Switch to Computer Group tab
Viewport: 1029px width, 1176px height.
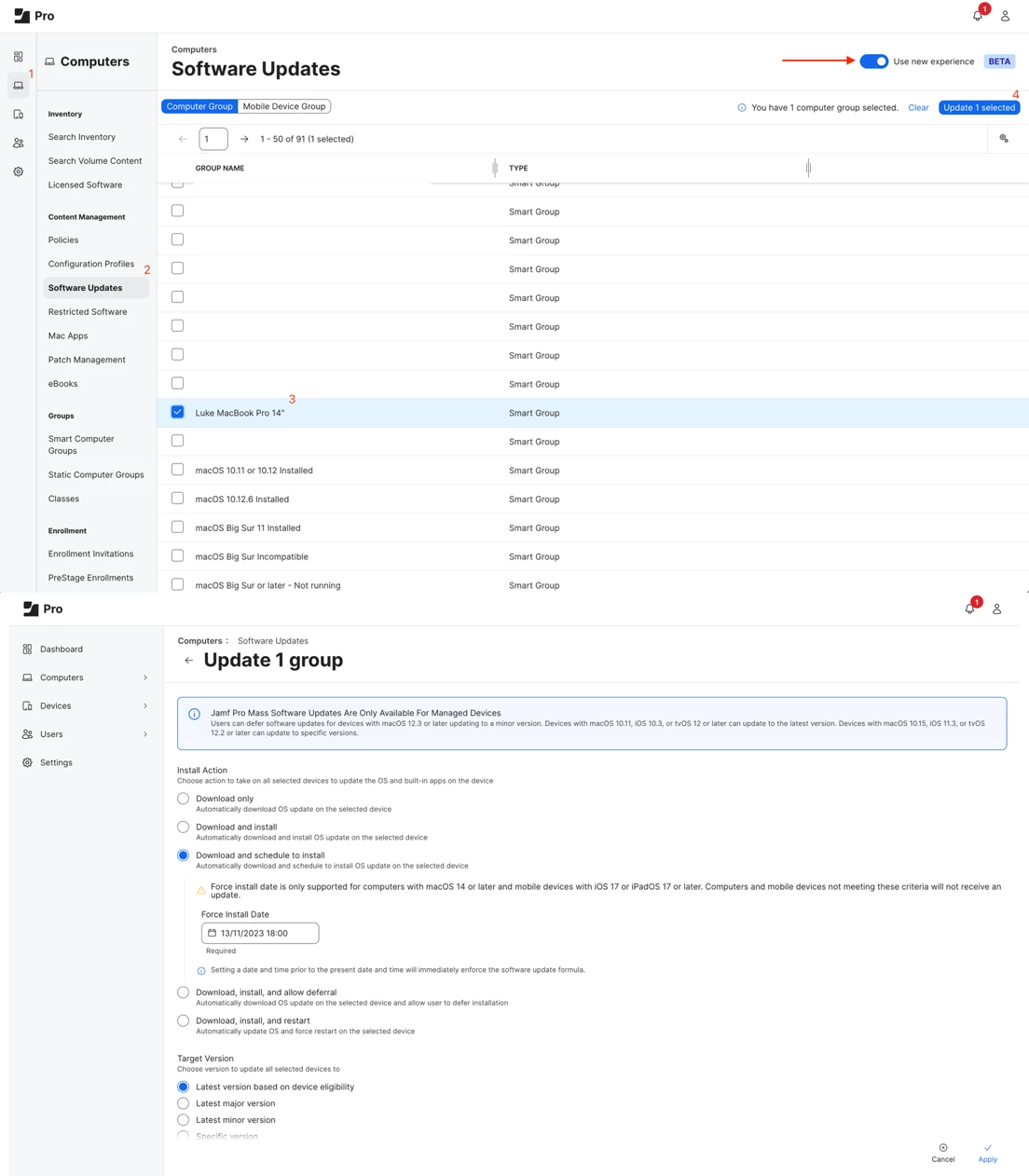pyautogui.click(x=199, y=106)
